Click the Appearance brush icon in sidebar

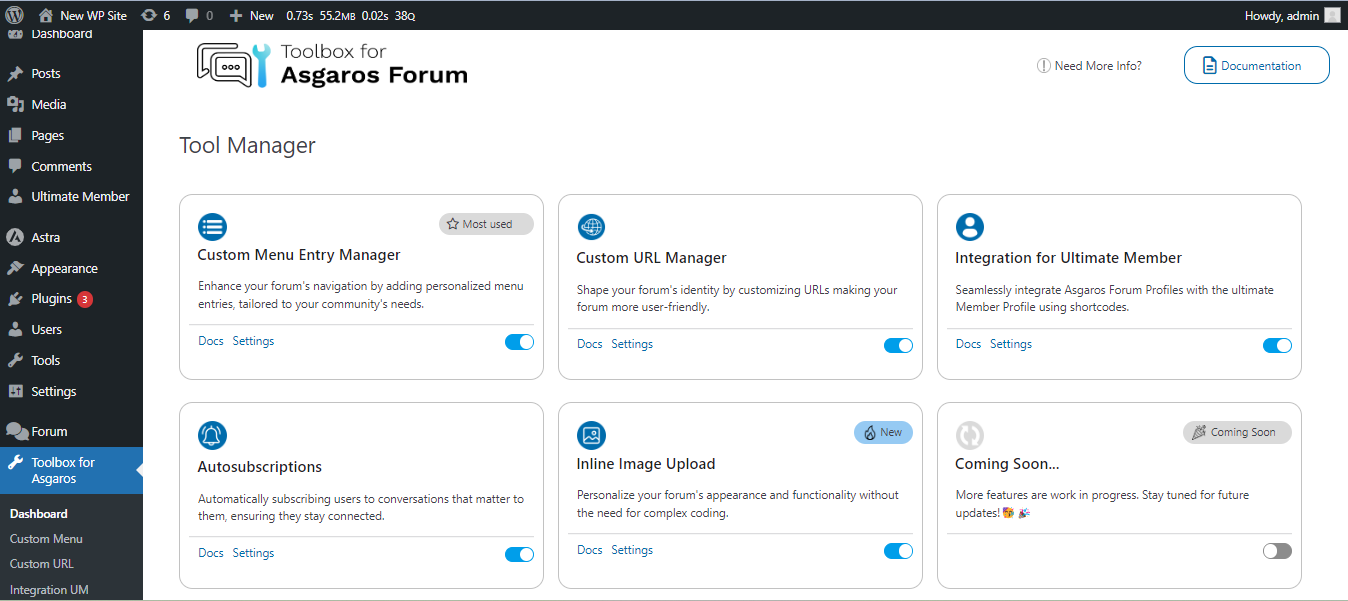click(15, 268)
